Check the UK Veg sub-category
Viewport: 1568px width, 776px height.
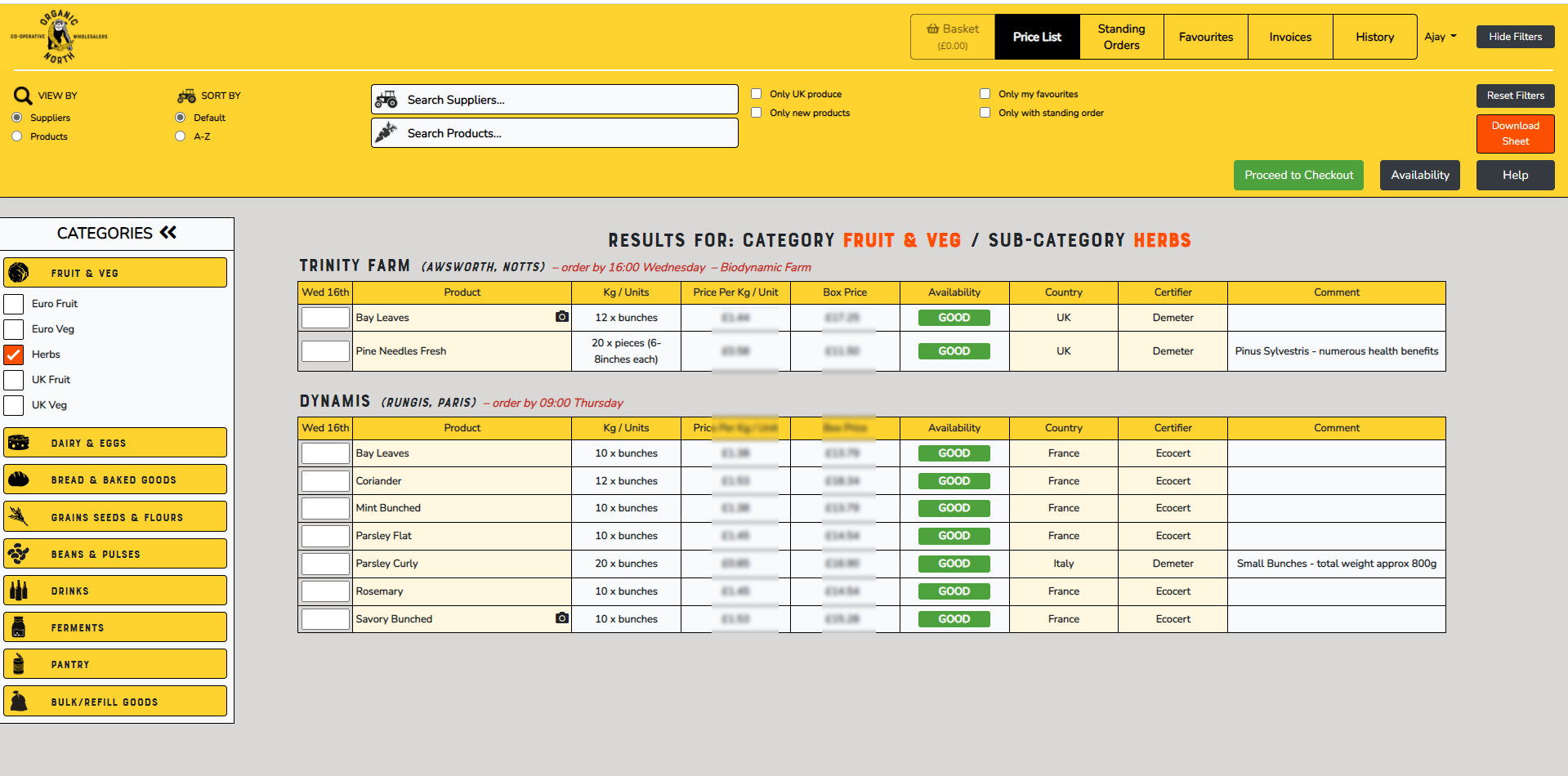tap(14, 405)
